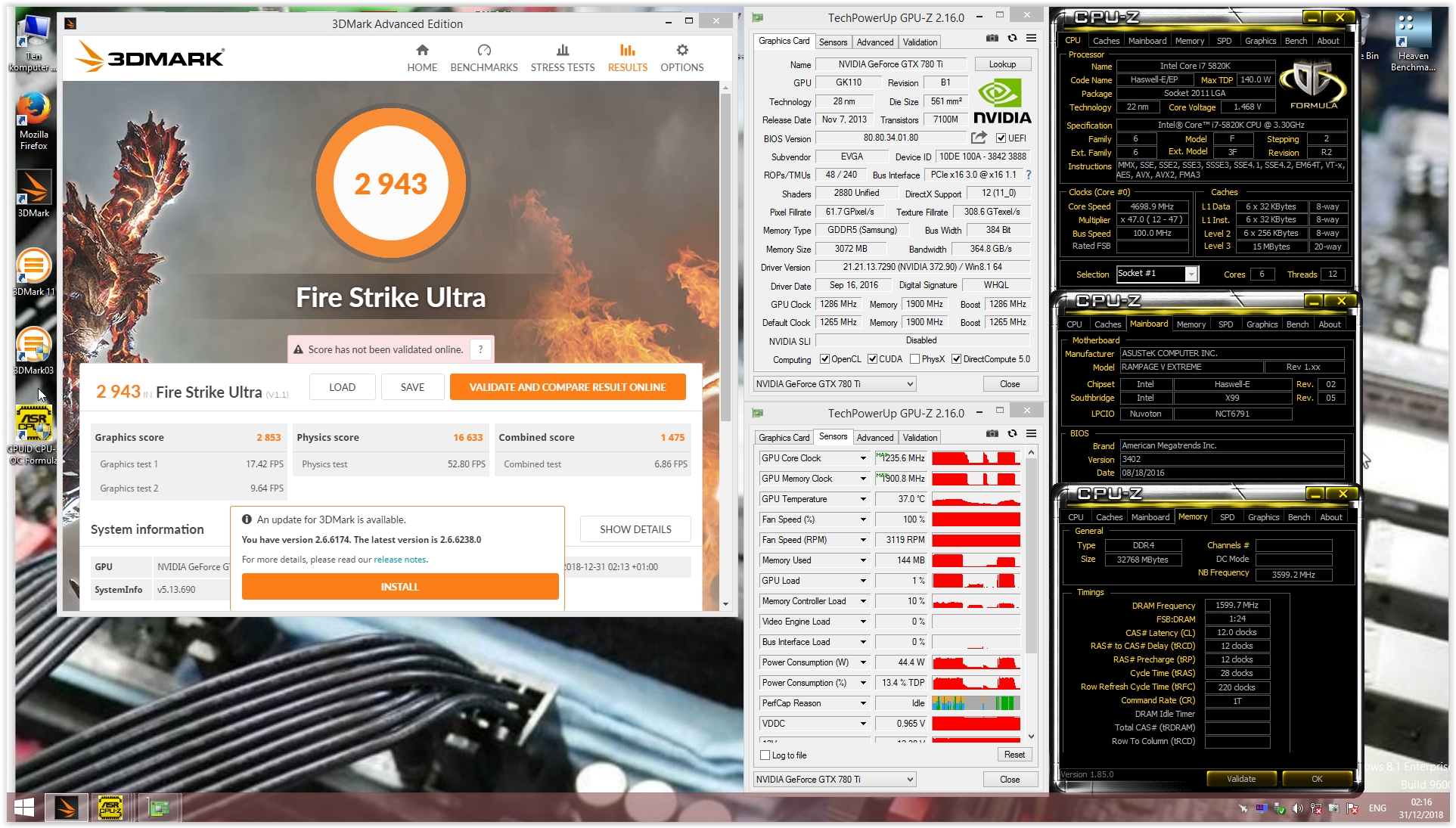Open Heaven Benchmark desktop icon
Screen dimensions: 1456x828
pos(1413,43)
